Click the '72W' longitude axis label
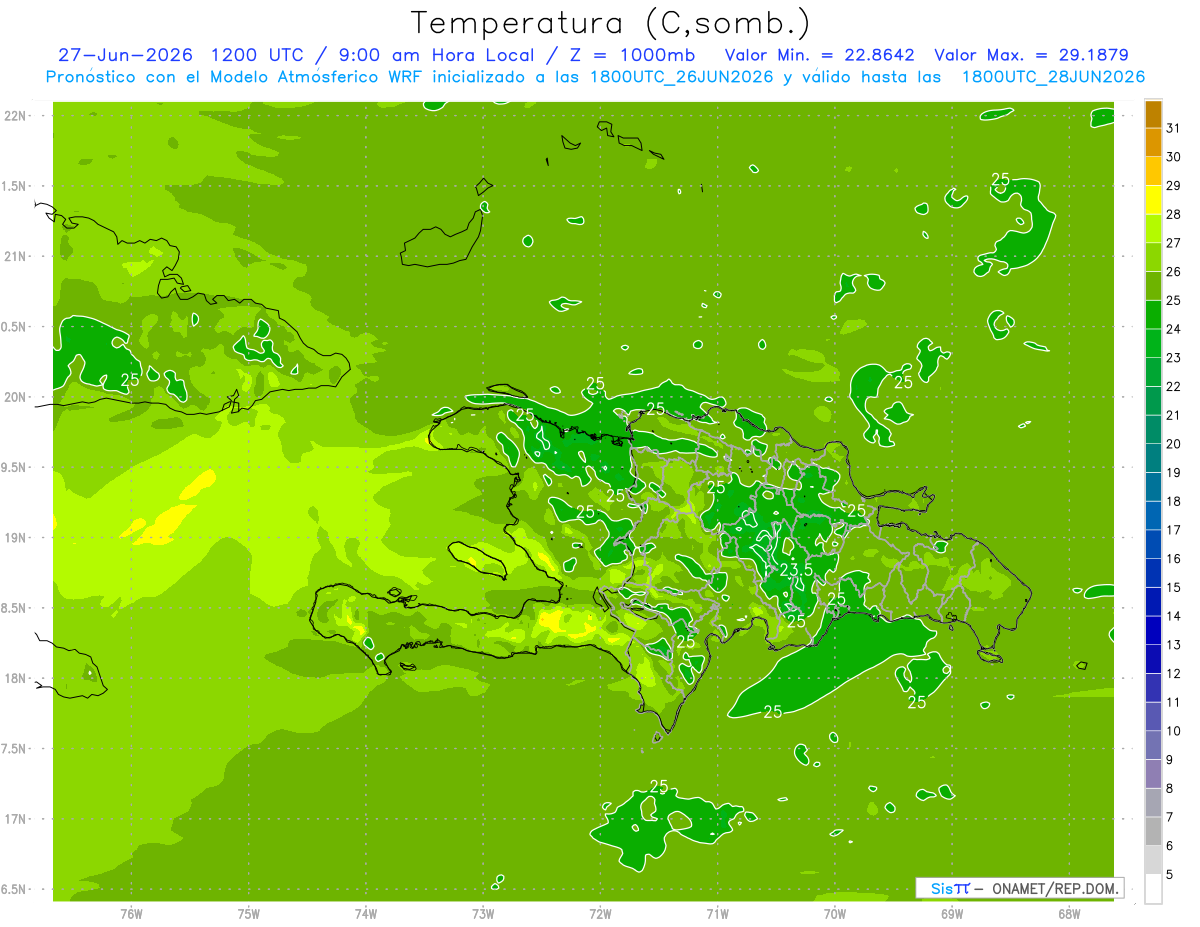The height and width of the screenshot is (927, 1200). 600,914
